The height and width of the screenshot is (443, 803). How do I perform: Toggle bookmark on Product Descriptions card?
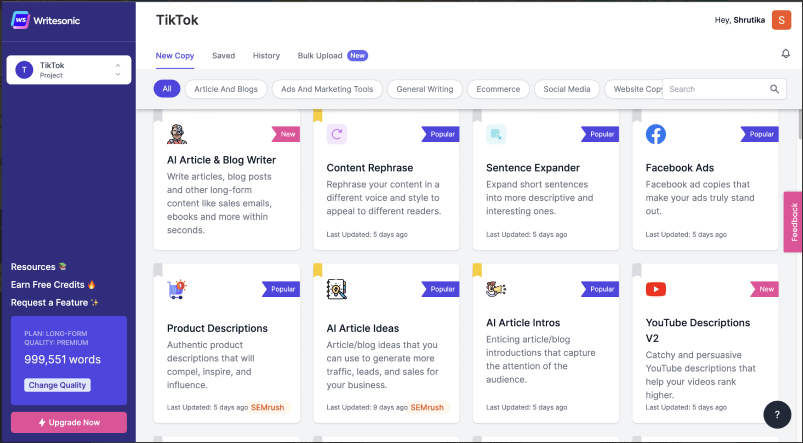click(158, 270)
